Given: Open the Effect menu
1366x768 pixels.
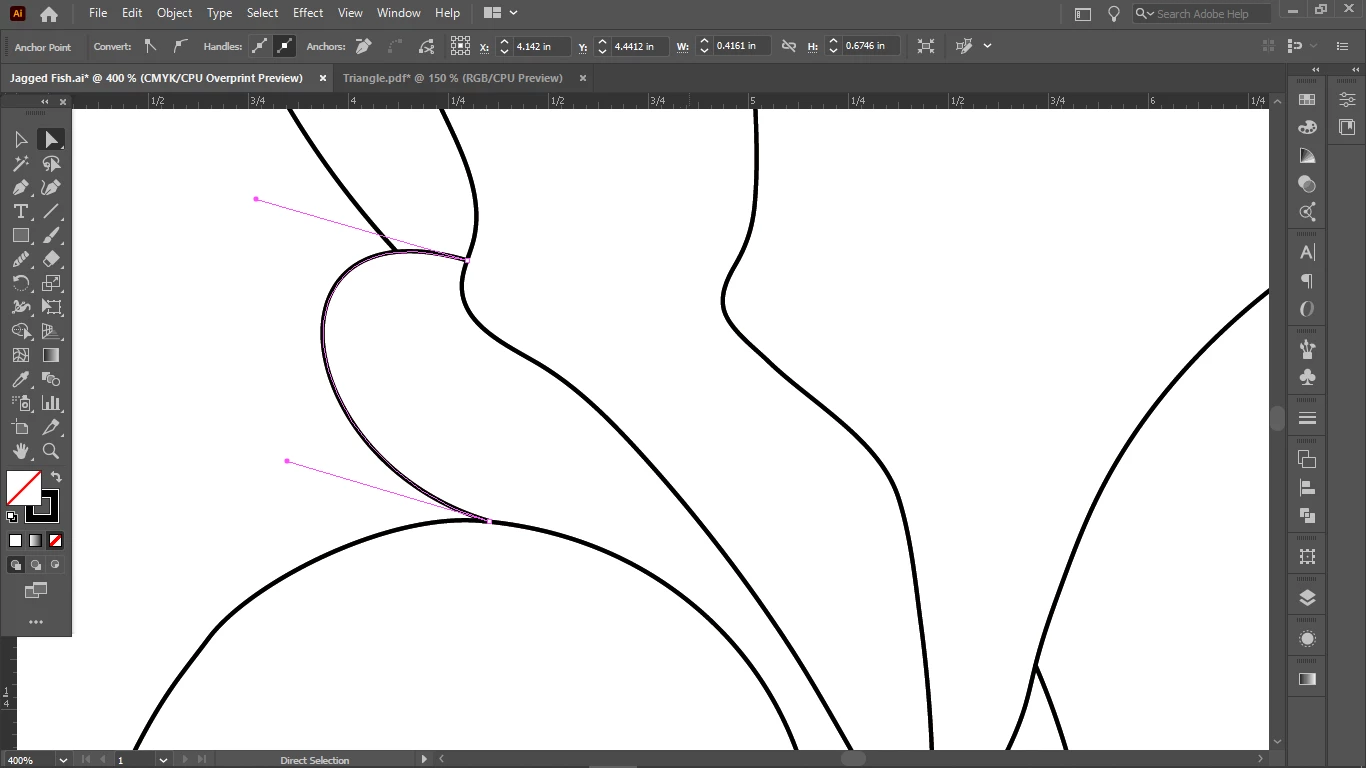Looking at the screenshot, I should tap(308, 13).
